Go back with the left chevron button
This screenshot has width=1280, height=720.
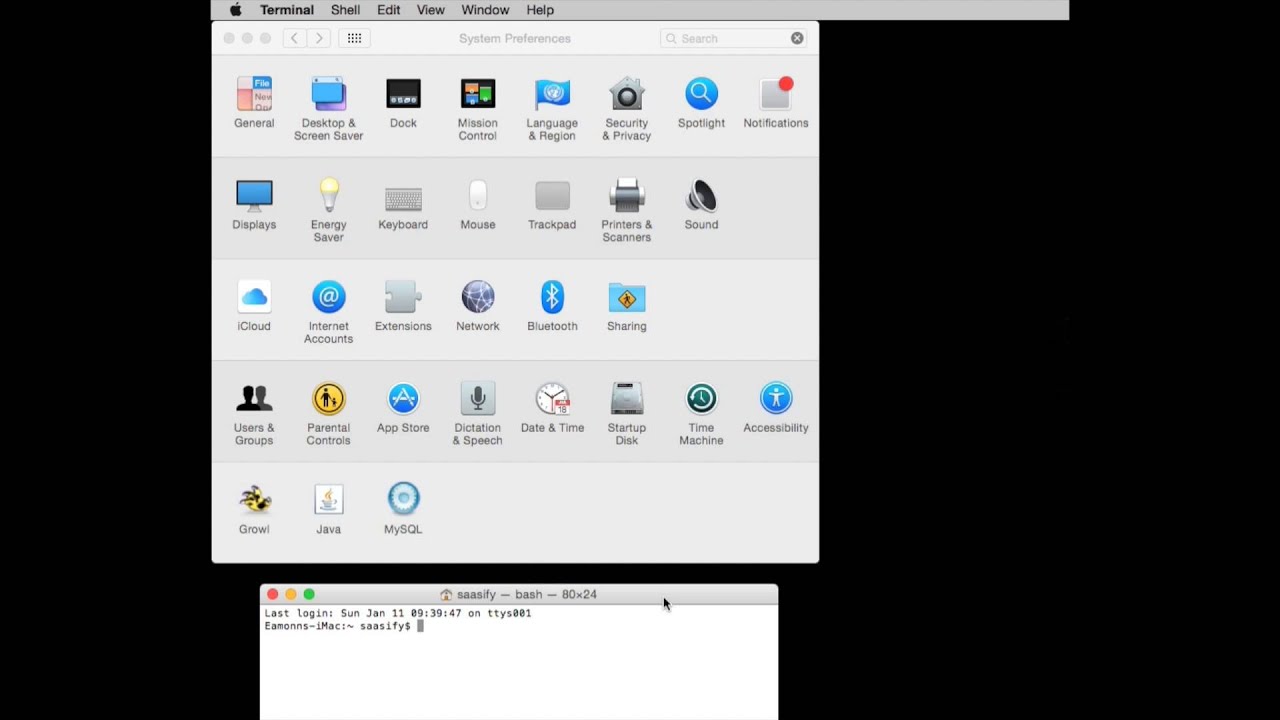(294, 38)
